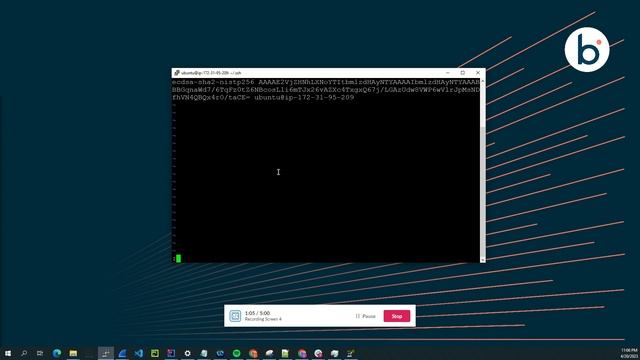Open Task View on the taskbar
Image resolution: width=640 pixels, height=360 pixels.
click(40, 353)
